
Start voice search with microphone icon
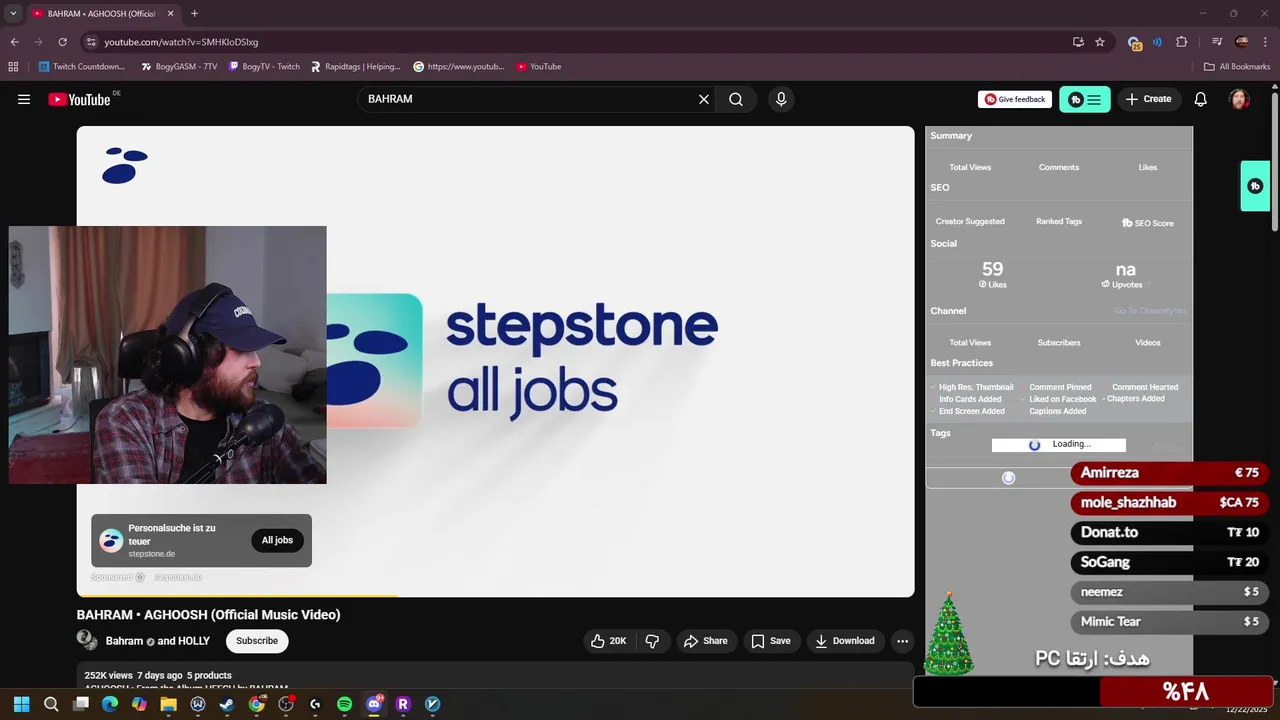point(781,99)
